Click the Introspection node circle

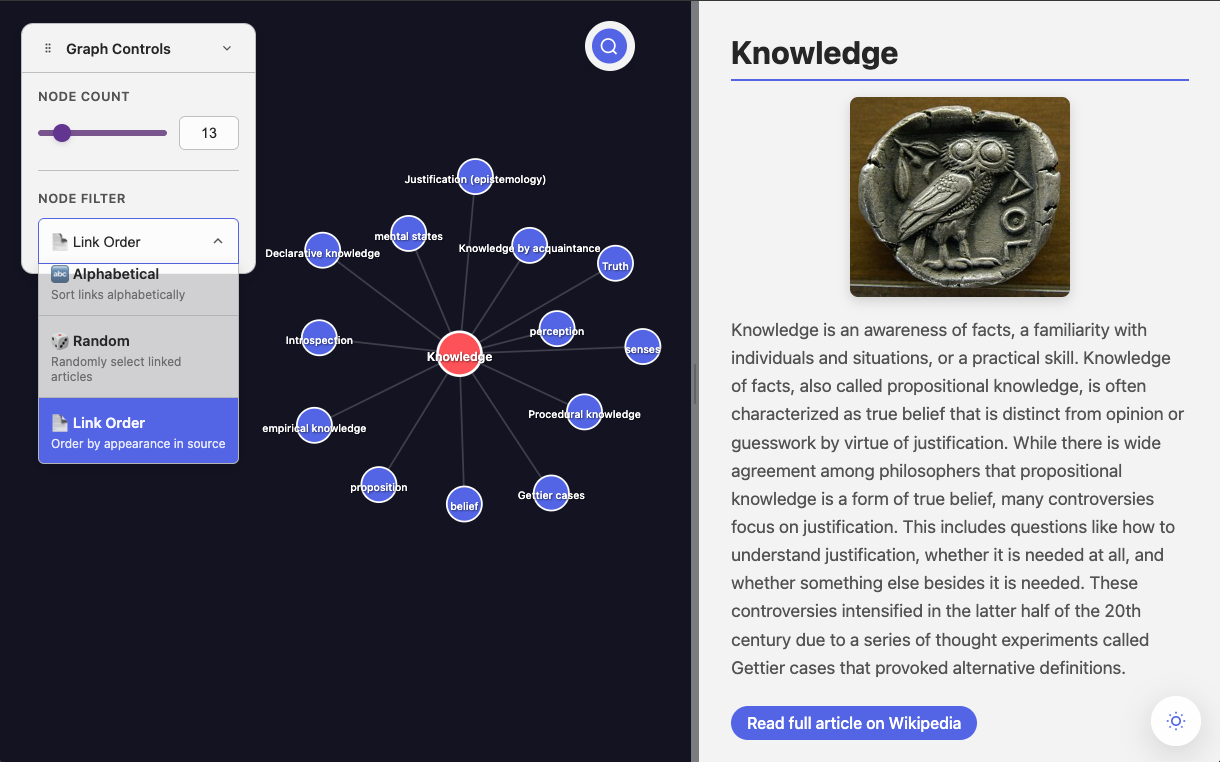pyautogui.click(x=319, y=338)
